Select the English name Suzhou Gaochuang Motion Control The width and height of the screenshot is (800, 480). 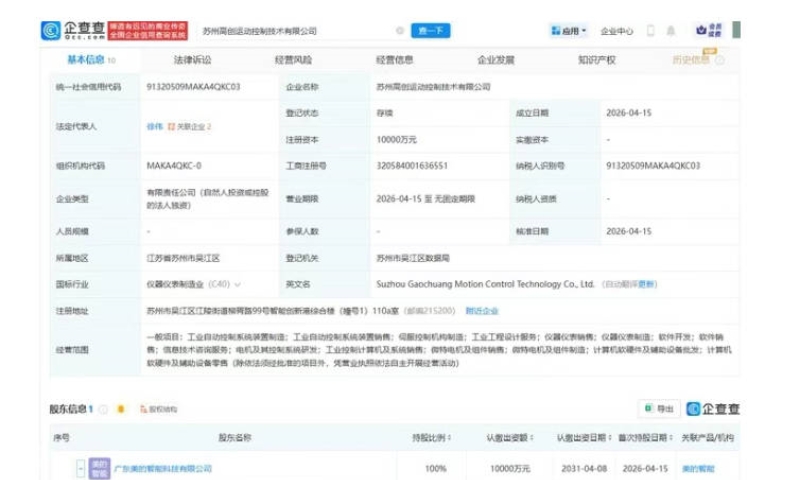point(485,284)
